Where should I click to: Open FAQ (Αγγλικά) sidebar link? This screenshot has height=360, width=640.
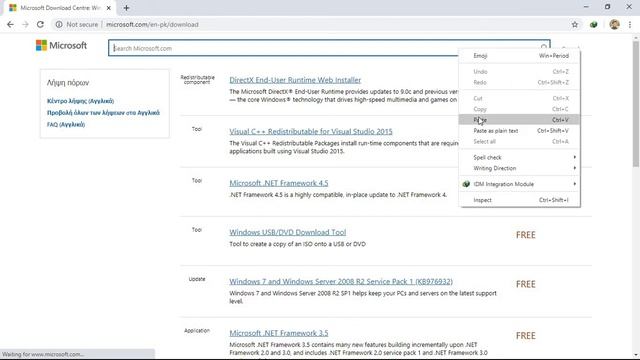coord(66,124)
